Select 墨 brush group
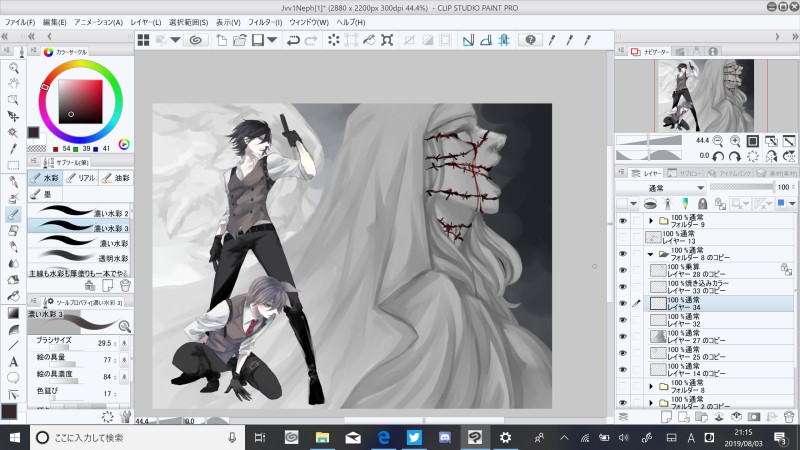Screen dimensions: 800x450 [x=45, y=194]
